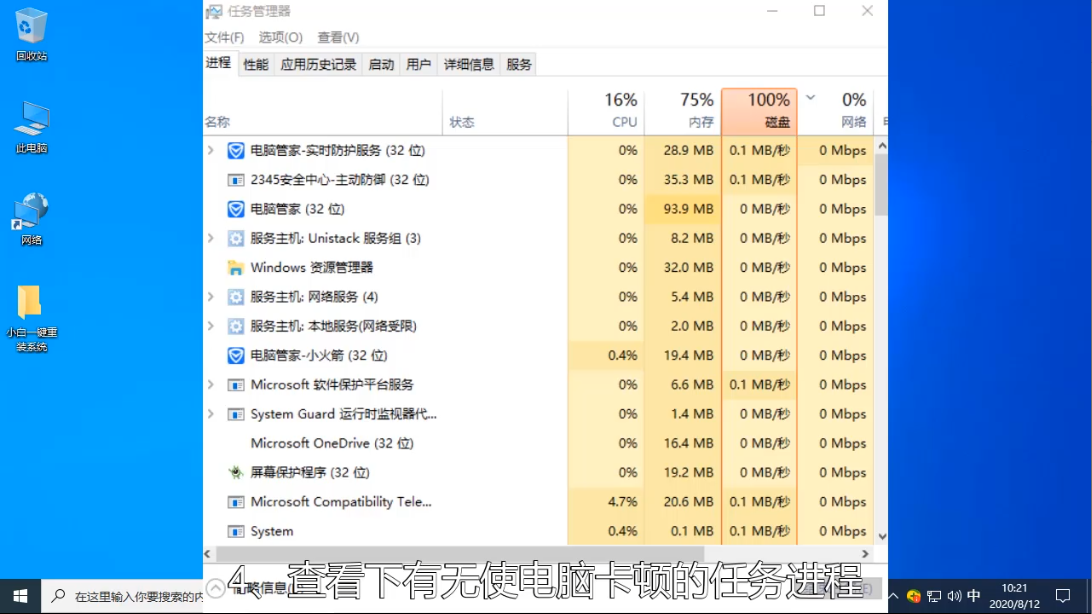Select the 2345安全中心-主动防御 process icon

coord(235,180)
